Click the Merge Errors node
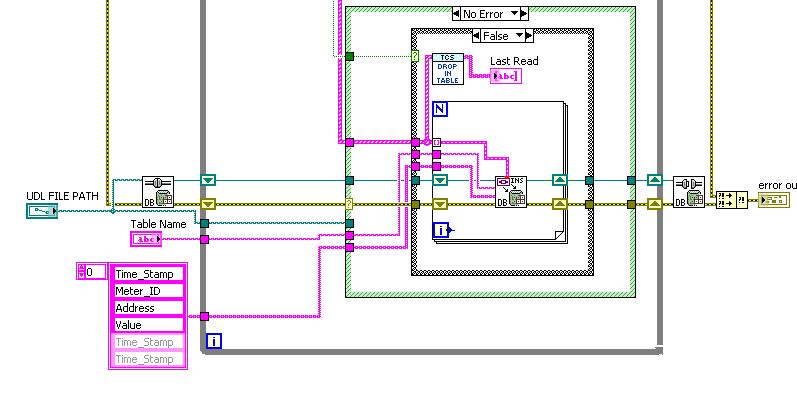Image resolution: width=797 pixels, height=399 pixels. pyautogui.click(x=731, y=200)
